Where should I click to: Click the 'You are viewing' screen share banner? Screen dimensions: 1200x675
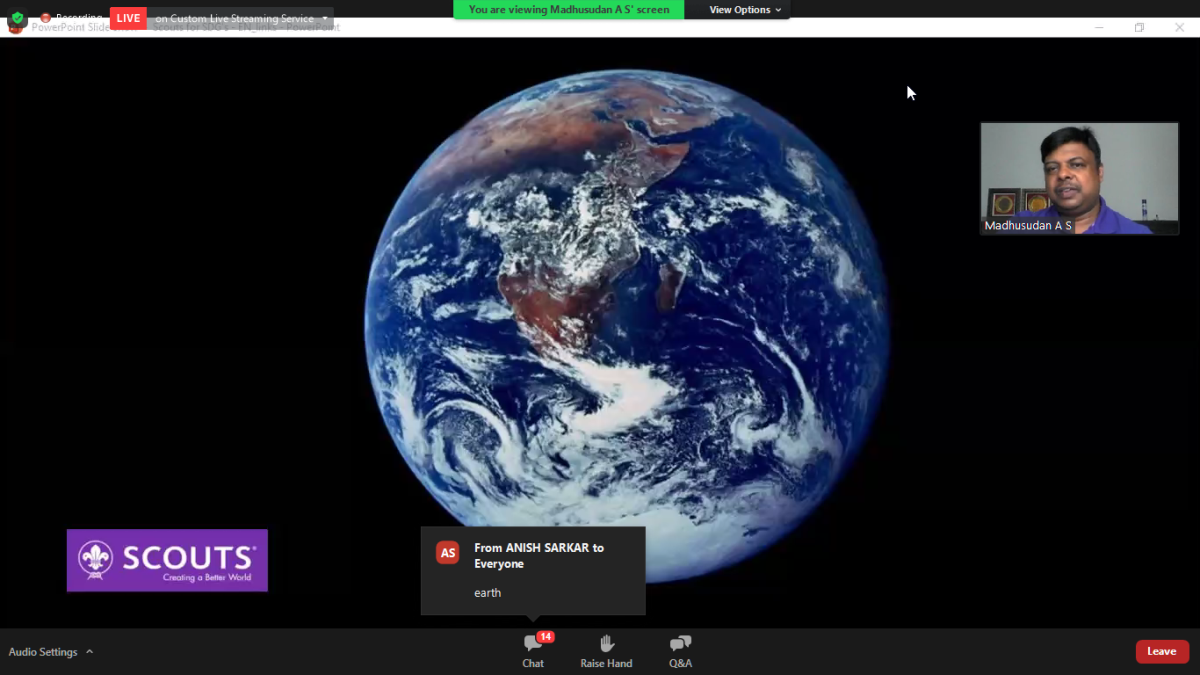[569, 10]
